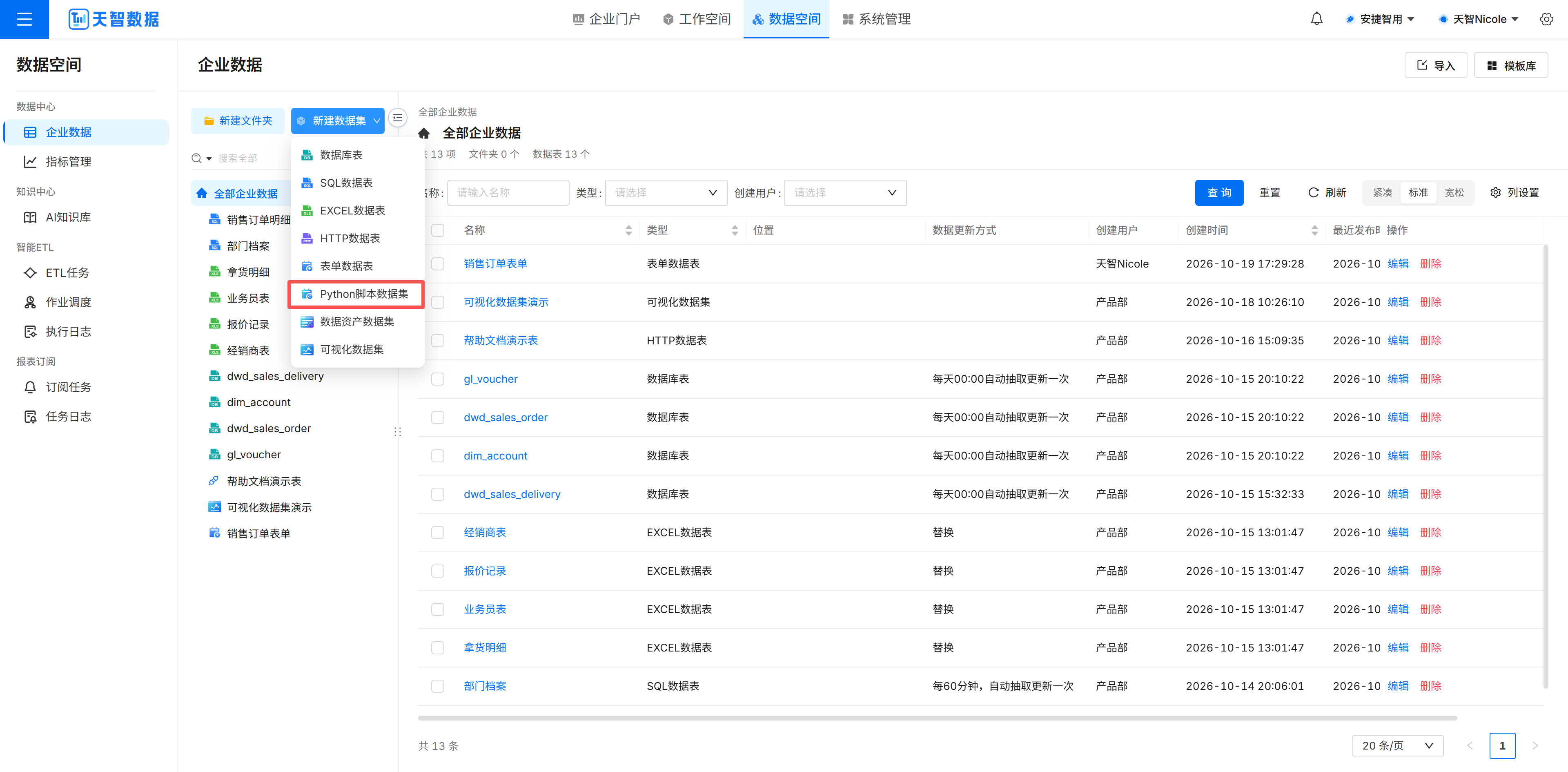Click the notification bell icon
Image resolution: width=1568 pixels, height=772 pixels.
pos(1316,19)
